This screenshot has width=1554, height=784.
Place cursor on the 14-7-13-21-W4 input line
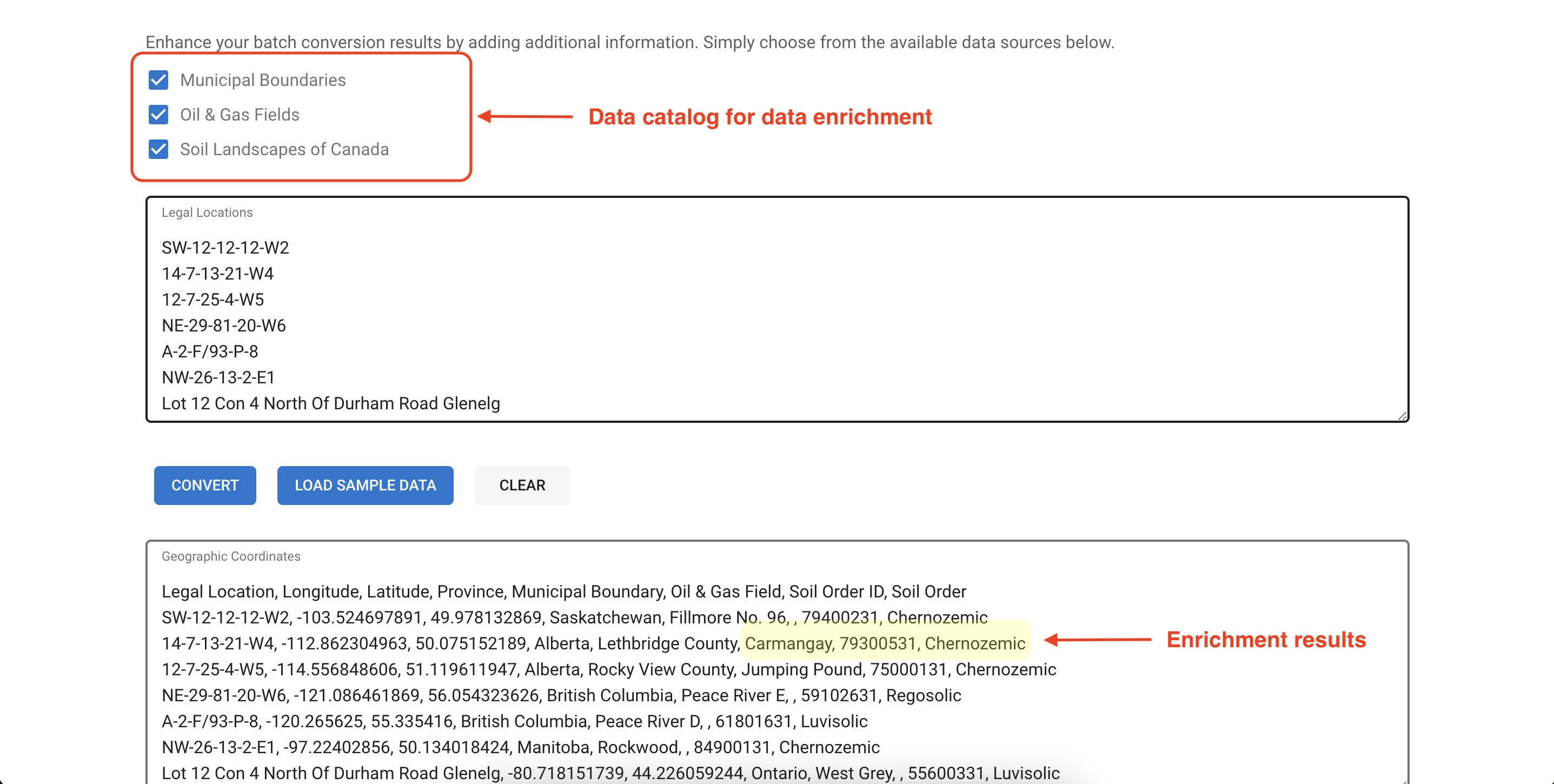(x=218, y=274)
